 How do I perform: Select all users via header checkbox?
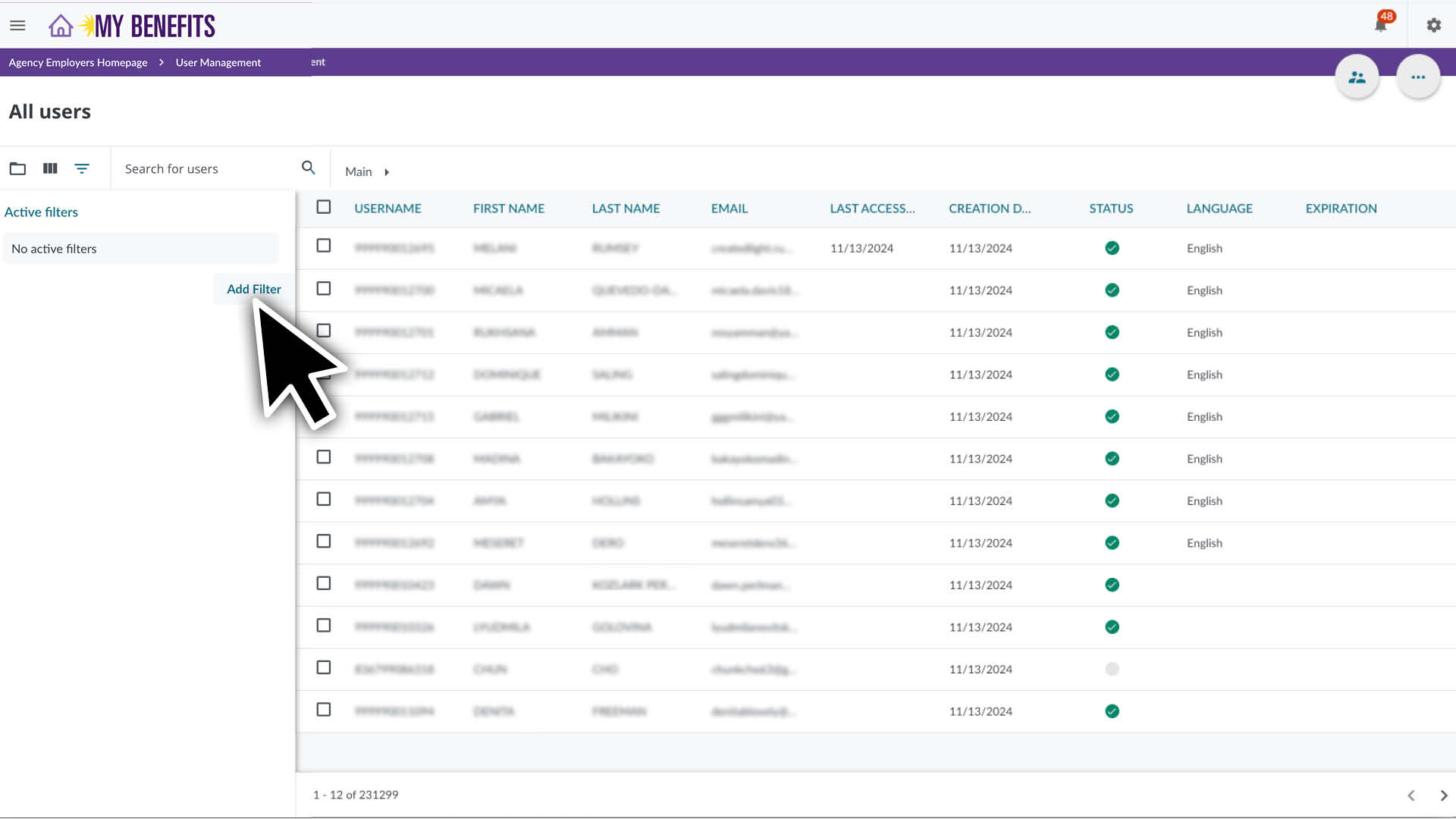click(x=323, y=206)
